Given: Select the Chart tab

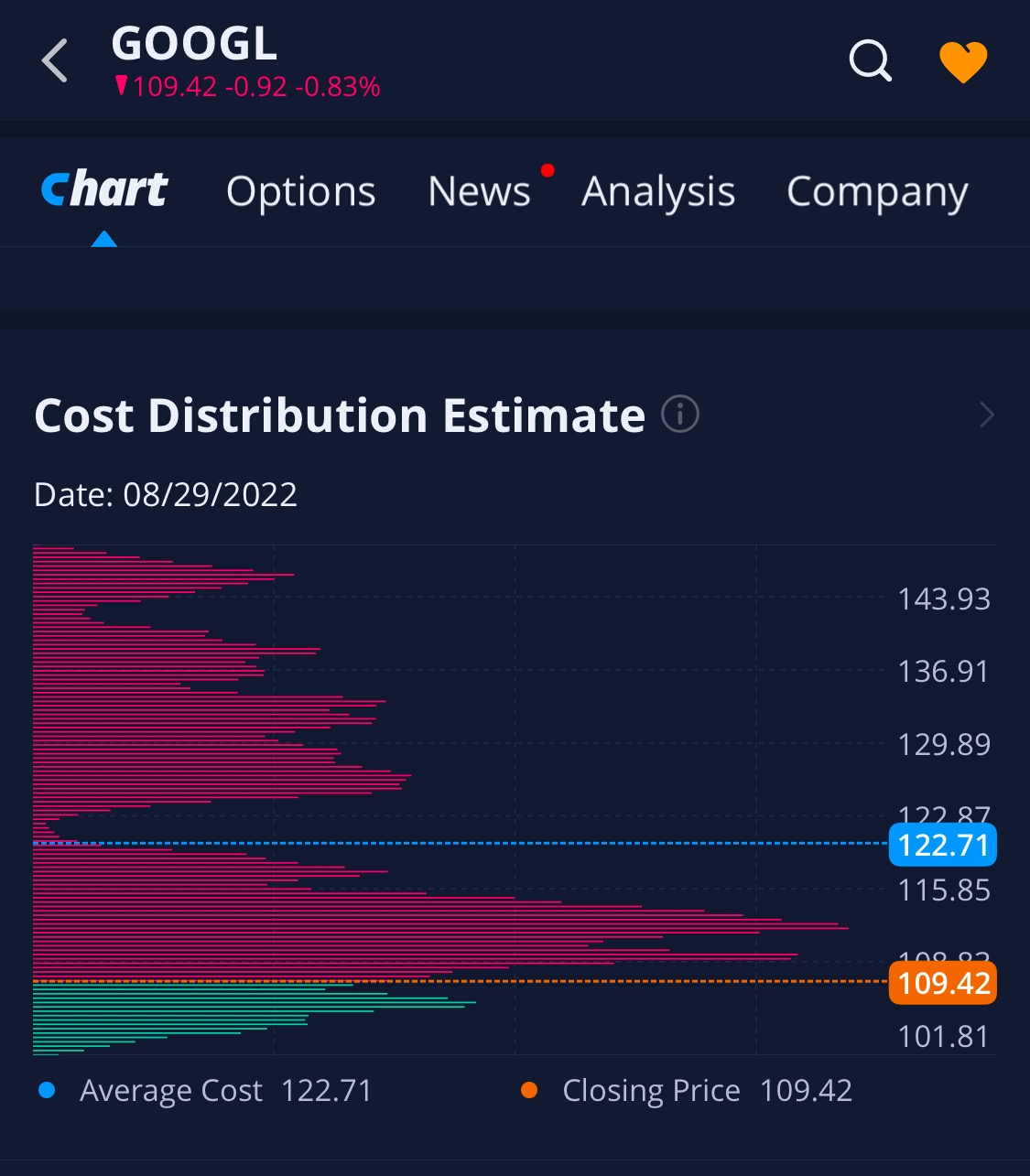Looking at the screenshot, I should 104,190.
